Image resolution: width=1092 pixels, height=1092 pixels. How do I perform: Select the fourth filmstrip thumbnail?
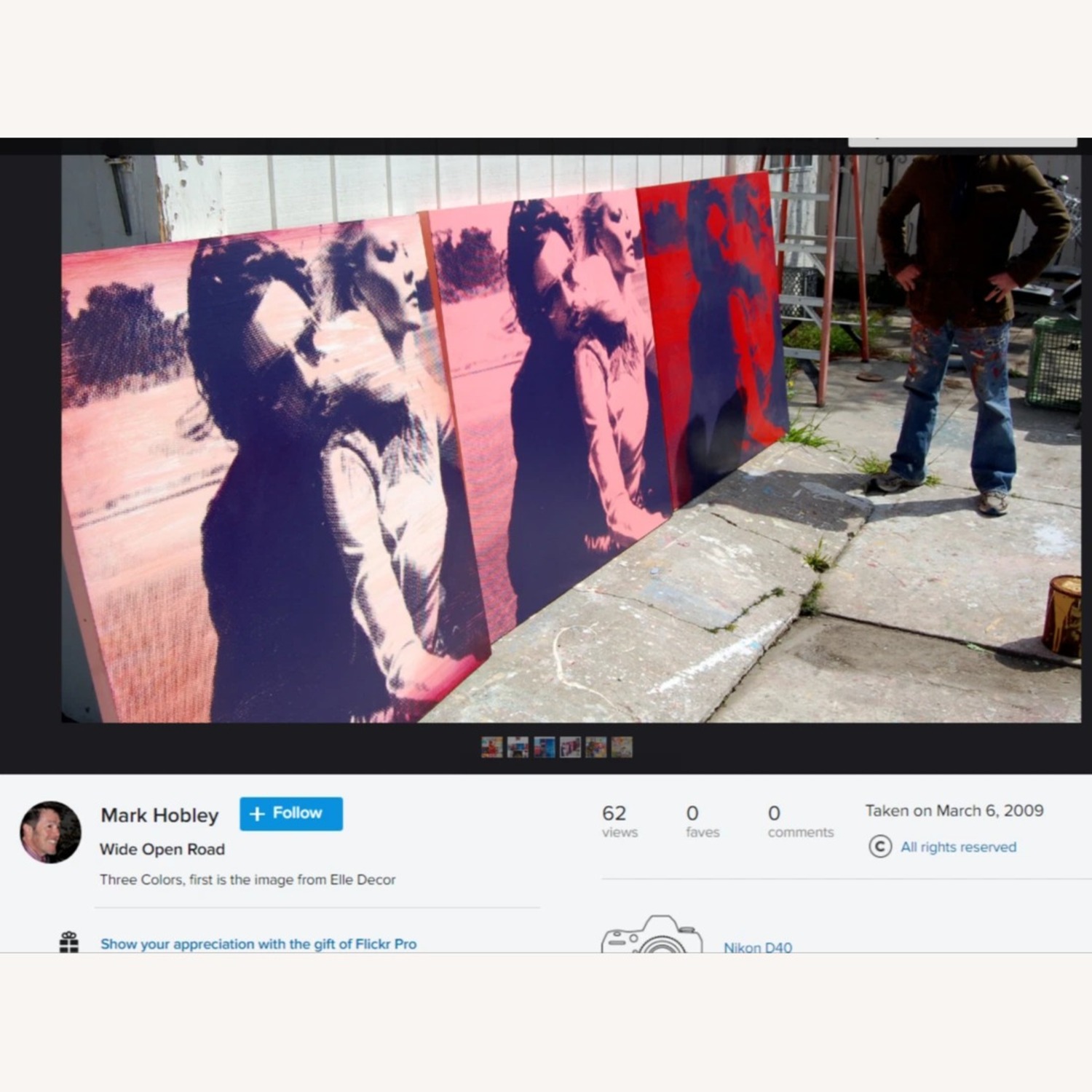click(x=570, y=747)
